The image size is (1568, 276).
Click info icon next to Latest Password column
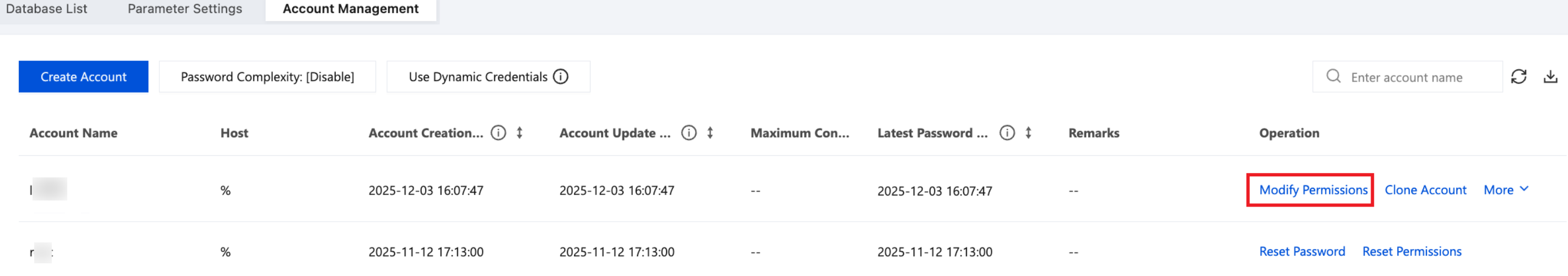tap(1007, 133)
